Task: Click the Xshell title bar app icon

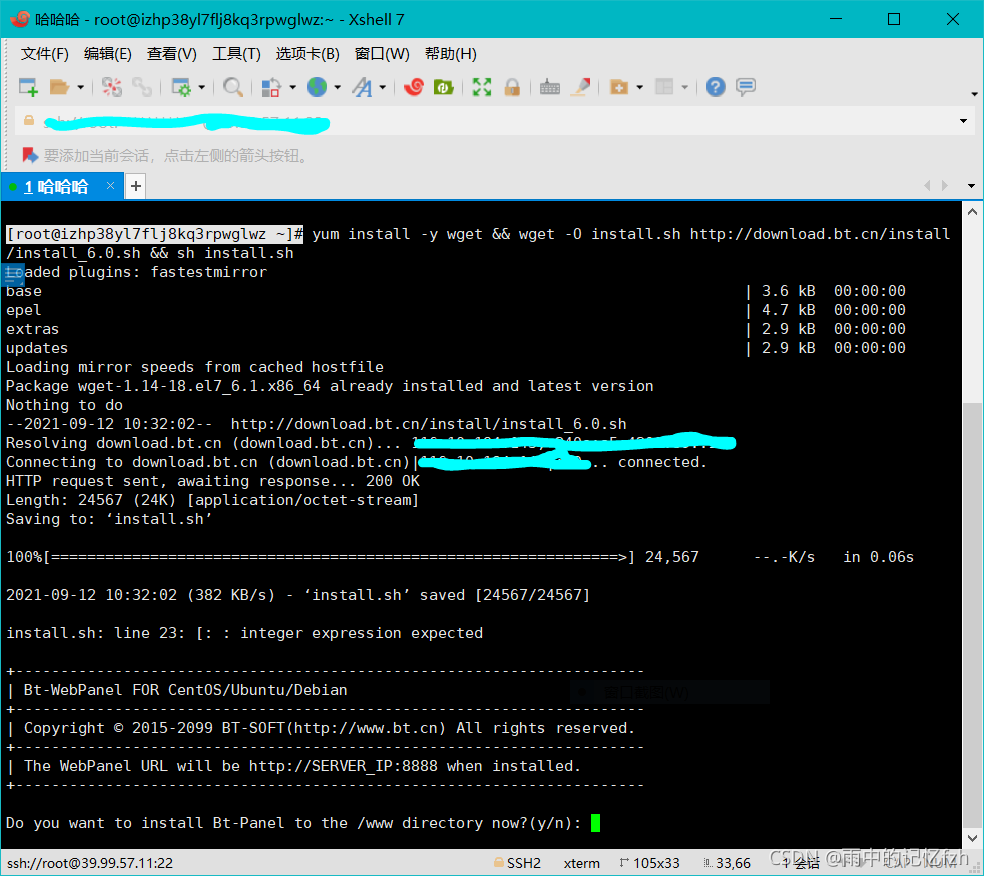Action: pos(19,19)
